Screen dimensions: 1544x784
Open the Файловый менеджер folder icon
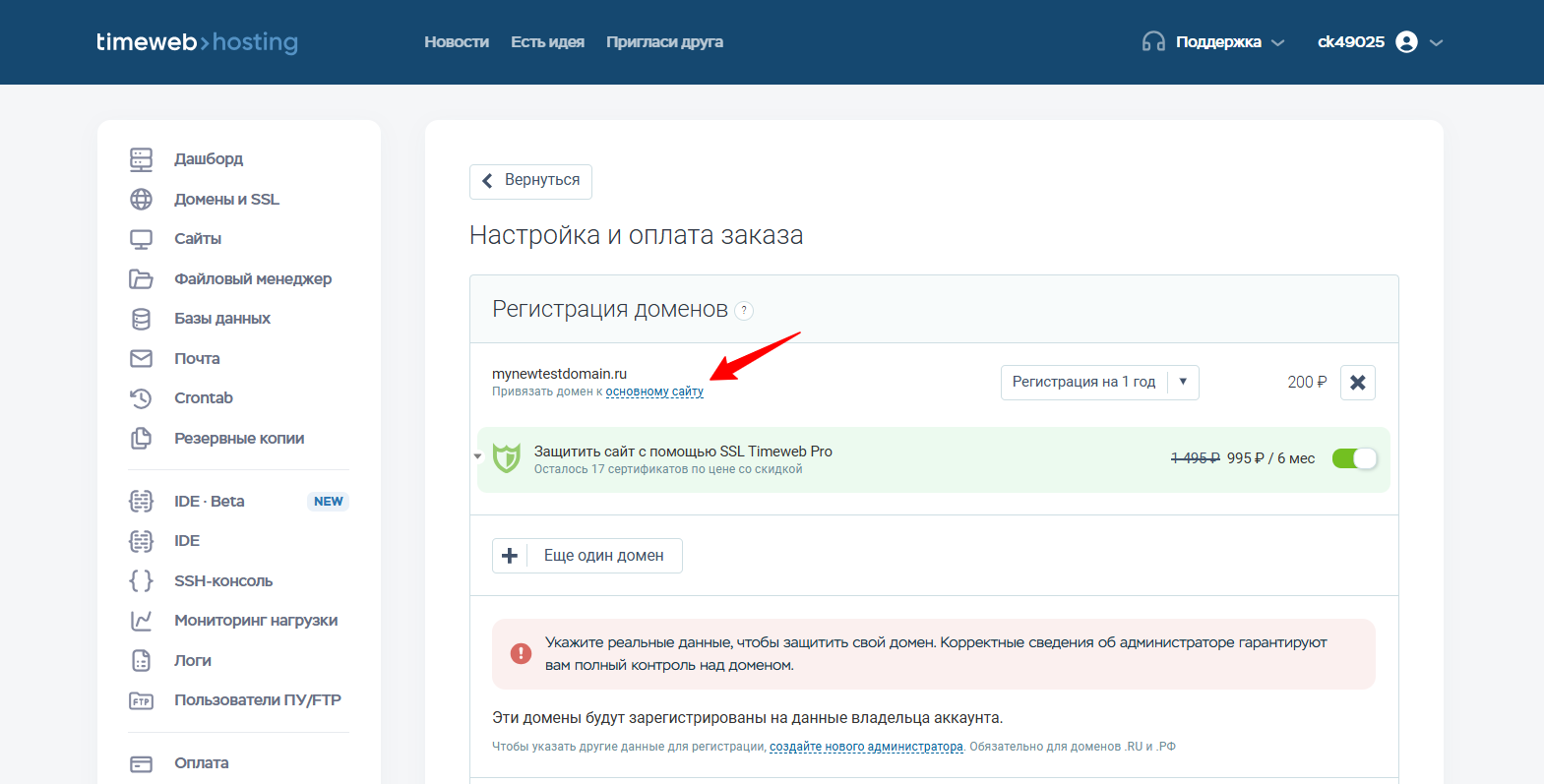pyautogui.click(x=142, y=278)
